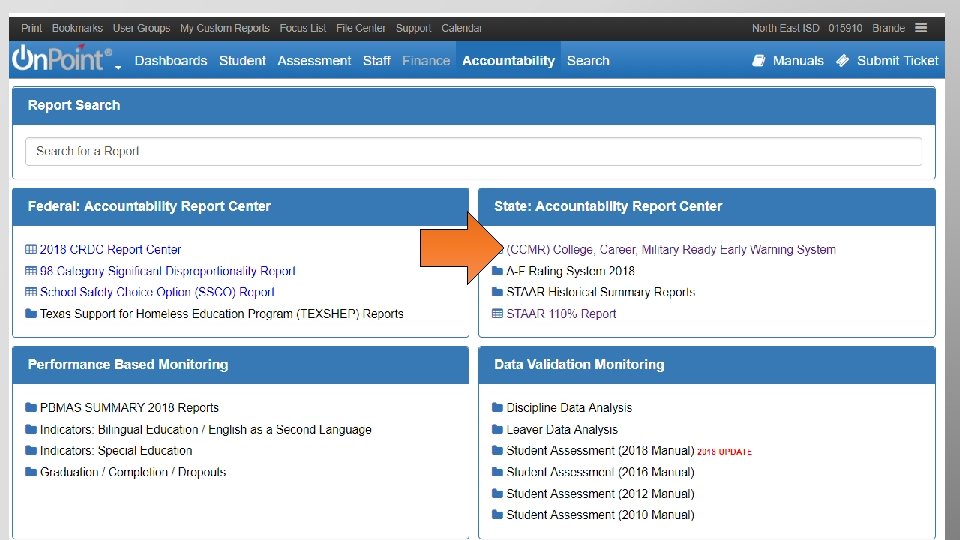The image size is (960, 540).
Task: Open the Dashboards menu
Action: coord(171,61)
